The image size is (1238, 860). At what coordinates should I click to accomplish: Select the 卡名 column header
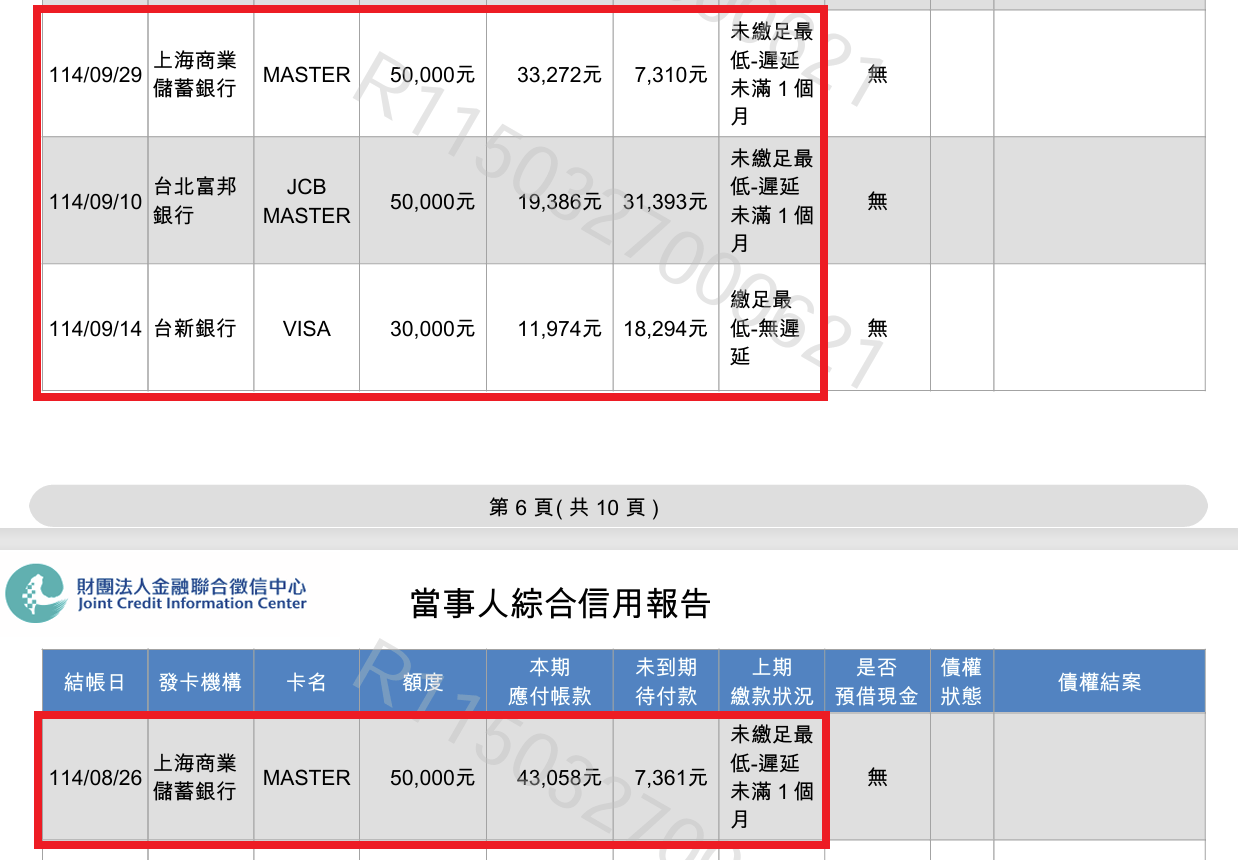coord(306,682)
